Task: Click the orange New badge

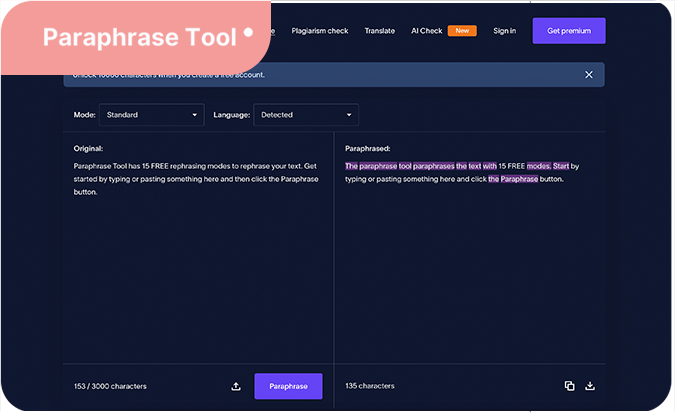Action: (x=462, y=31)
